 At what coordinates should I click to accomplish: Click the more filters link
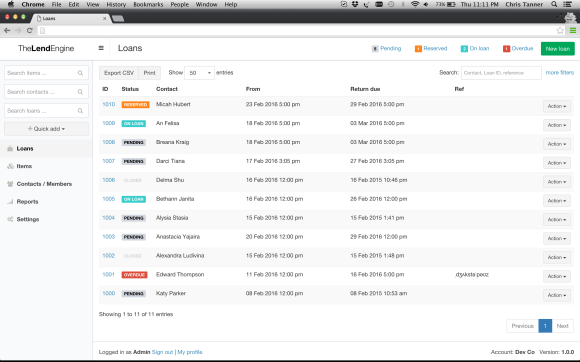[560, 72]
